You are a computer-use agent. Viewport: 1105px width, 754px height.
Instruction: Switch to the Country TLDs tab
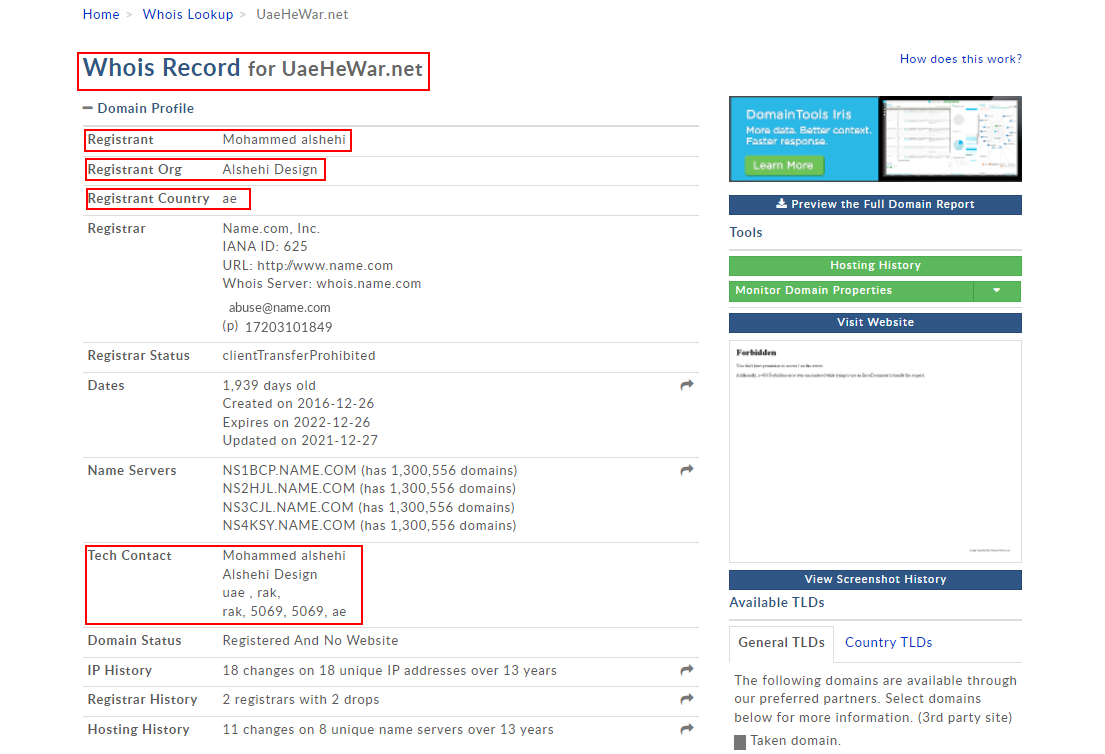889,643
